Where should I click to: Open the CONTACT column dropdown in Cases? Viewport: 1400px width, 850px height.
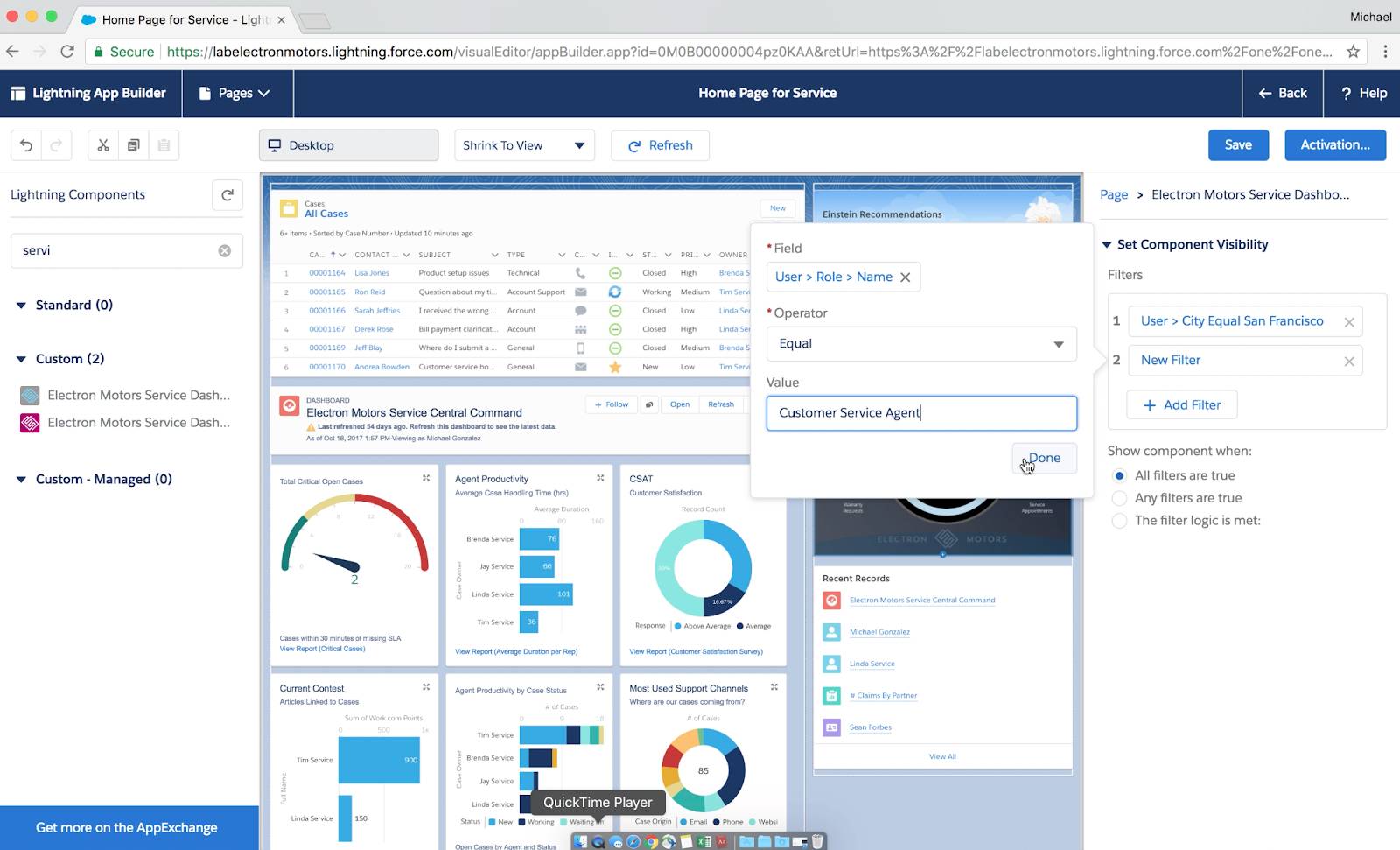406,255
